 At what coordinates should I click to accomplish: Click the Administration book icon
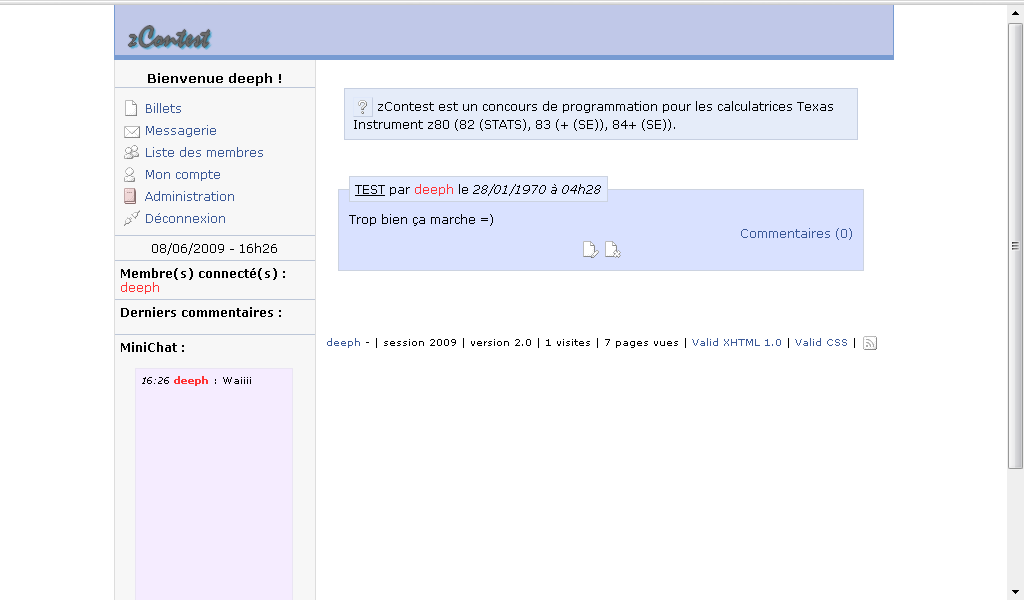130,197
